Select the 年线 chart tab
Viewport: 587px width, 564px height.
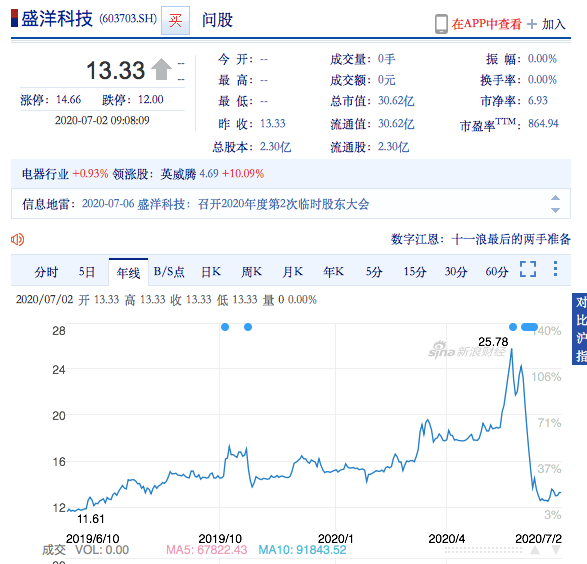pyautogui.click(x=128, y=272)
